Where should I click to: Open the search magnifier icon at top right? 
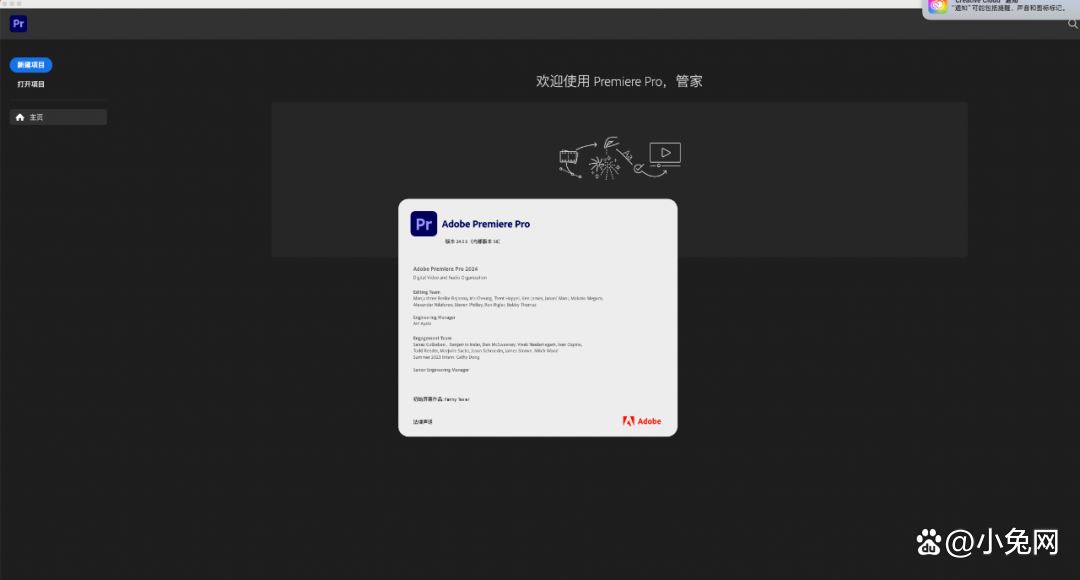tap(1072, 24)
